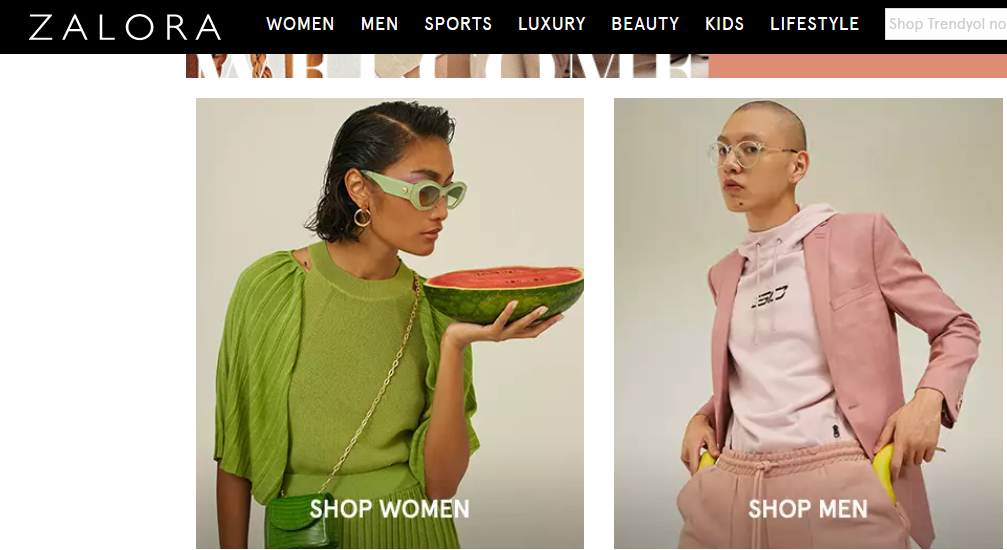The height and width of the screenshot is (550, 1007).
Task: Open the ZALORA home logo
Action: [x=125, y=27]
